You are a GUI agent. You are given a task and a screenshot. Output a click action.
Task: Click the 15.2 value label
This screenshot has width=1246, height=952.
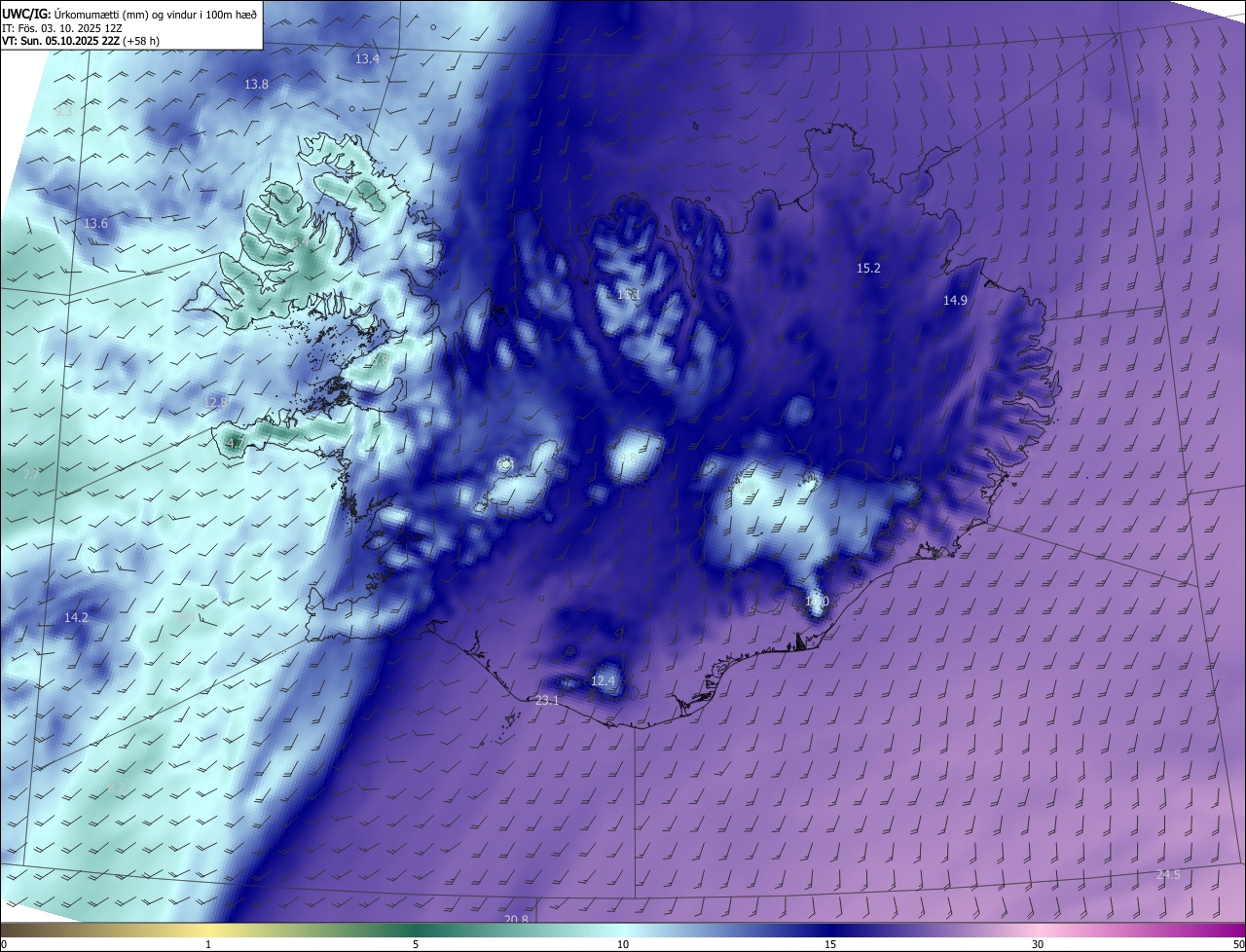(868, 269)
